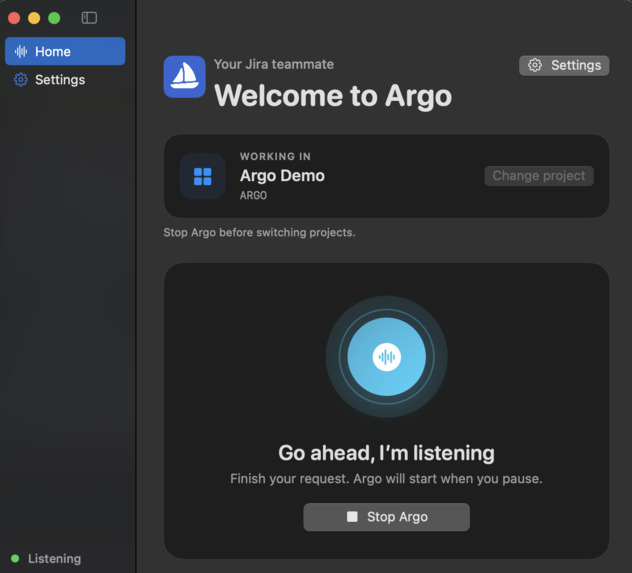
Task: Tap the listening waveform microphone orb
Action: coord(387,357)
